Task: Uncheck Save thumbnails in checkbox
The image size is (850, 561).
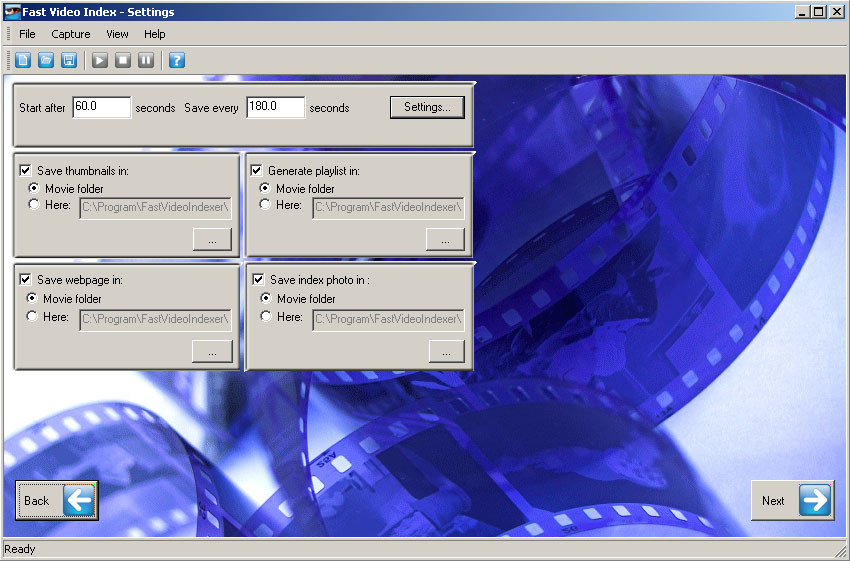Action: (25, 171)
